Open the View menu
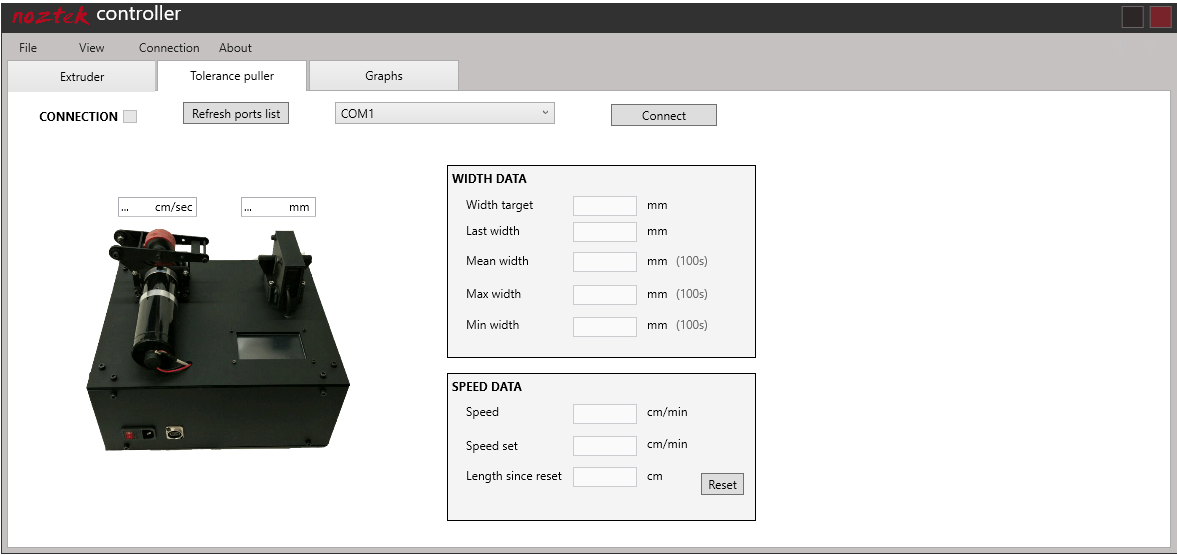The width and height of the screenshot is (1177, 555). click(x=91, y=48)
